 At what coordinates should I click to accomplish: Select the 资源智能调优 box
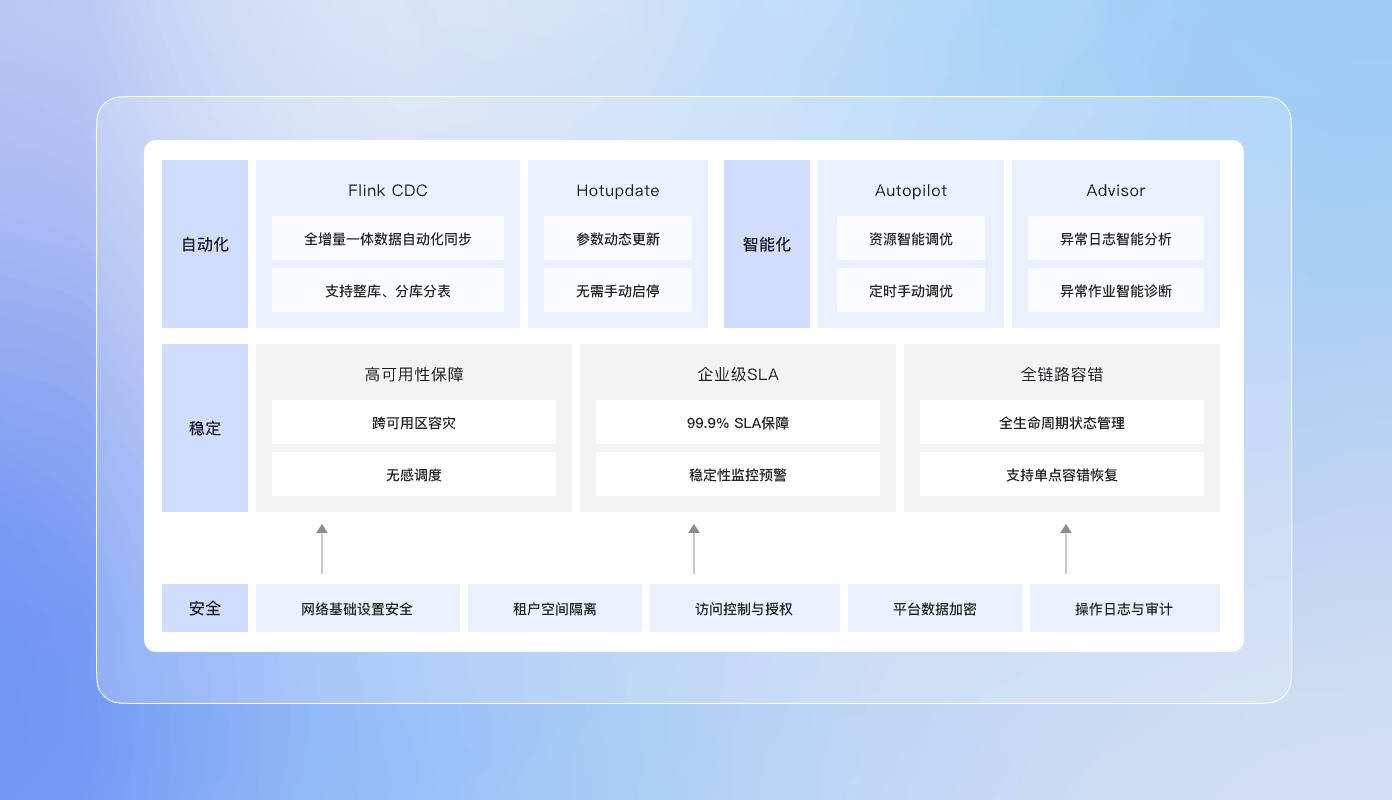[911, 239]
